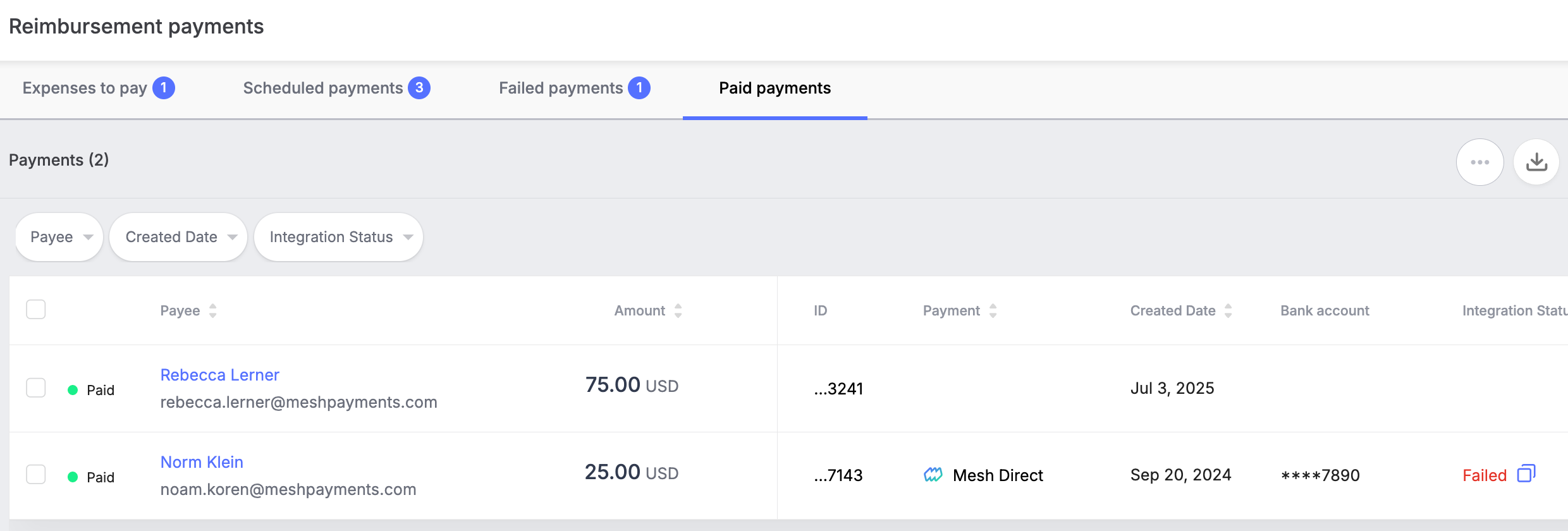Screen dimensions: 1568x531
Task: Click the download payments export icon
Action: [x=1536, y=162]
